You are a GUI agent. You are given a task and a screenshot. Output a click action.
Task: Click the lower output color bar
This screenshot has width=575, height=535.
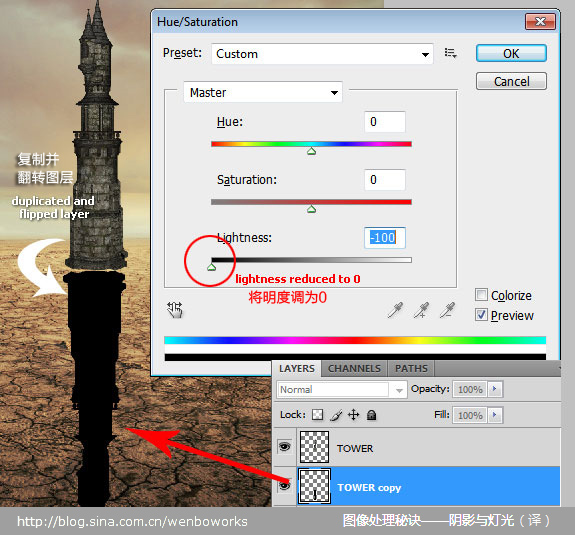click(355, 357)
